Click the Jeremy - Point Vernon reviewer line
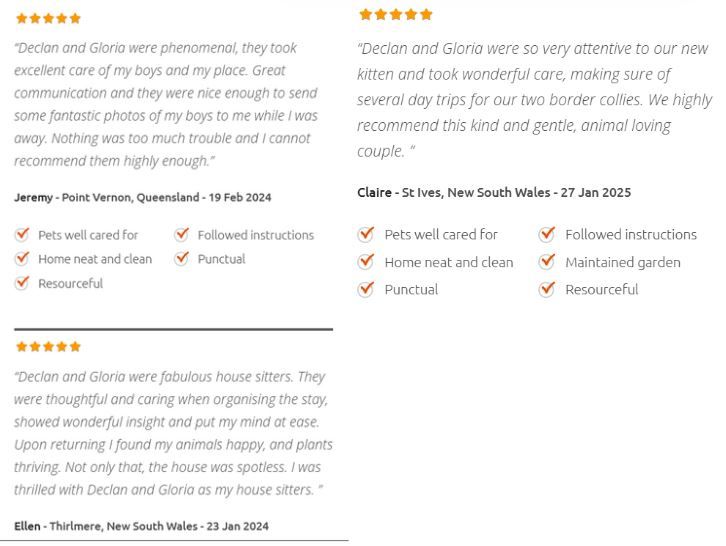Image resolution: width=726 pixels, height=546 pixels. pyautogui.click(x=143, y=197)
